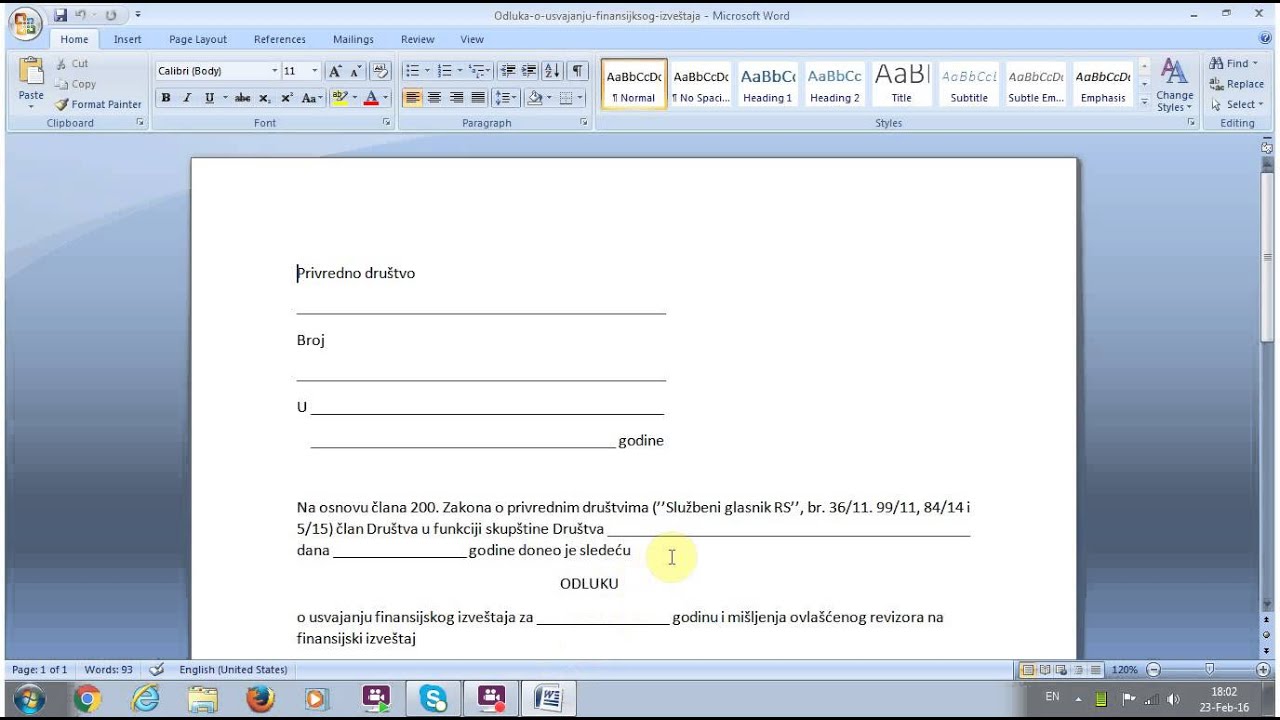
Task: Click Grow Font icon
Action: point(335,71)
